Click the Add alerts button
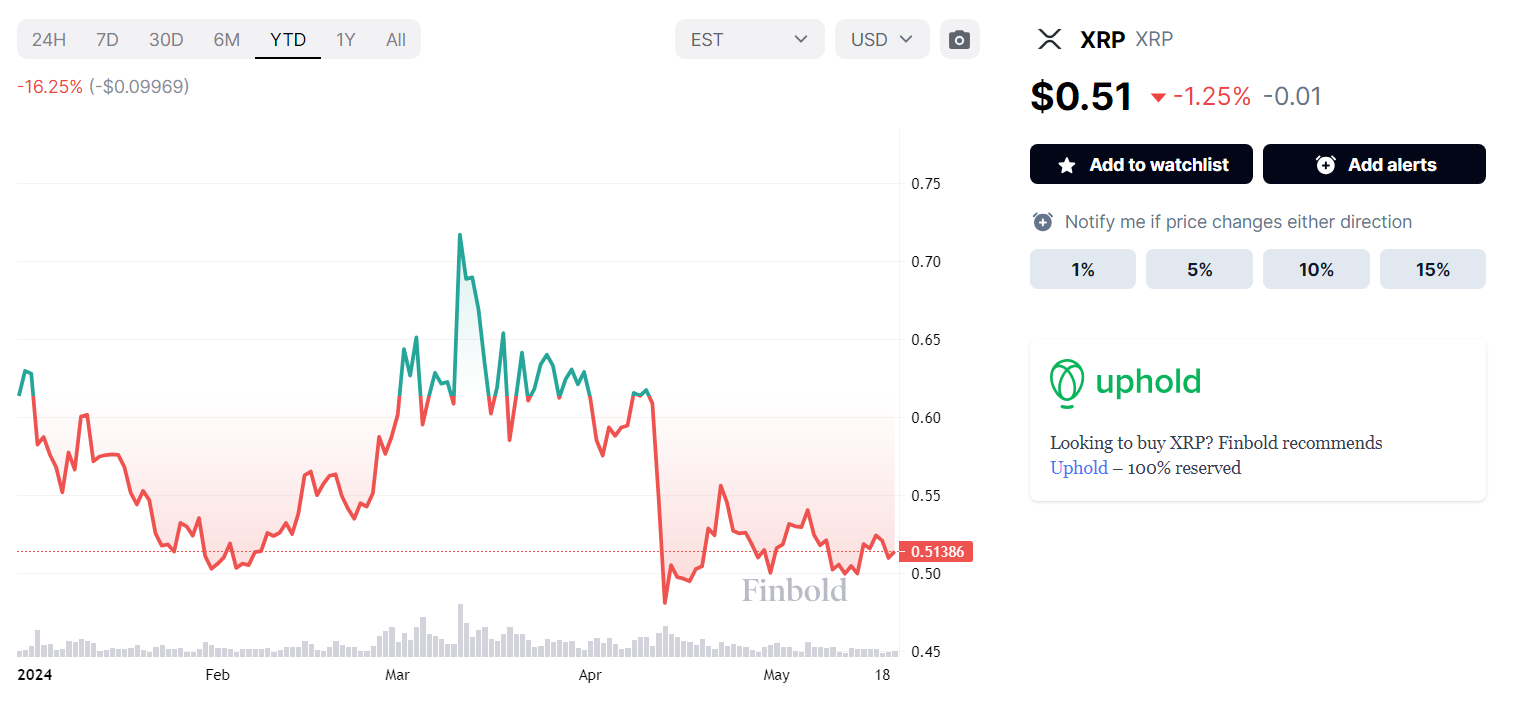Viewport: 1518px width, 710px height. tap(1373, 165)
